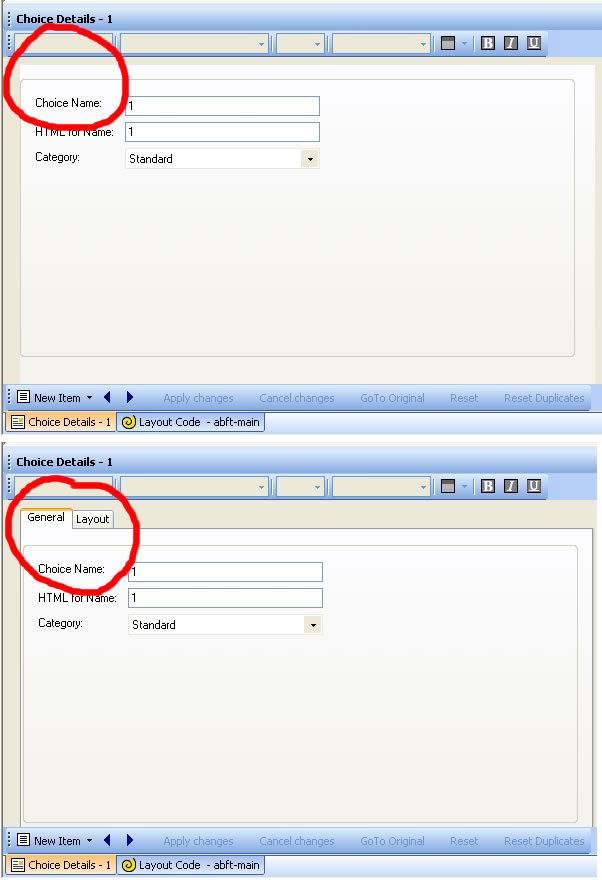602x880 pixels.
Task: Open New Item dropdown arrow in upper panel
Action: [89, 398]
